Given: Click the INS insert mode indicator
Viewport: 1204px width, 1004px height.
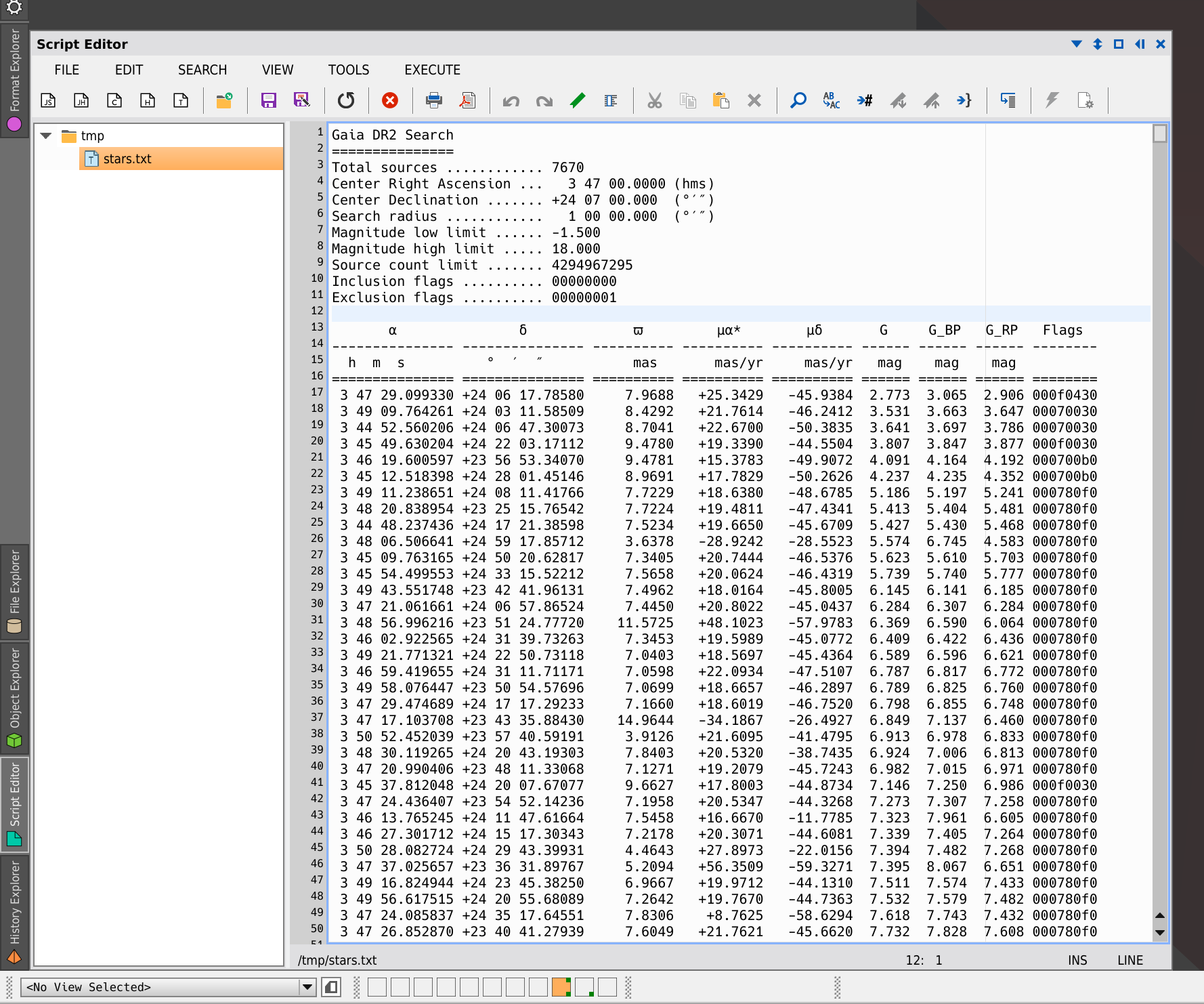Looking at the screenshot, I should [x=1077, y=960].
